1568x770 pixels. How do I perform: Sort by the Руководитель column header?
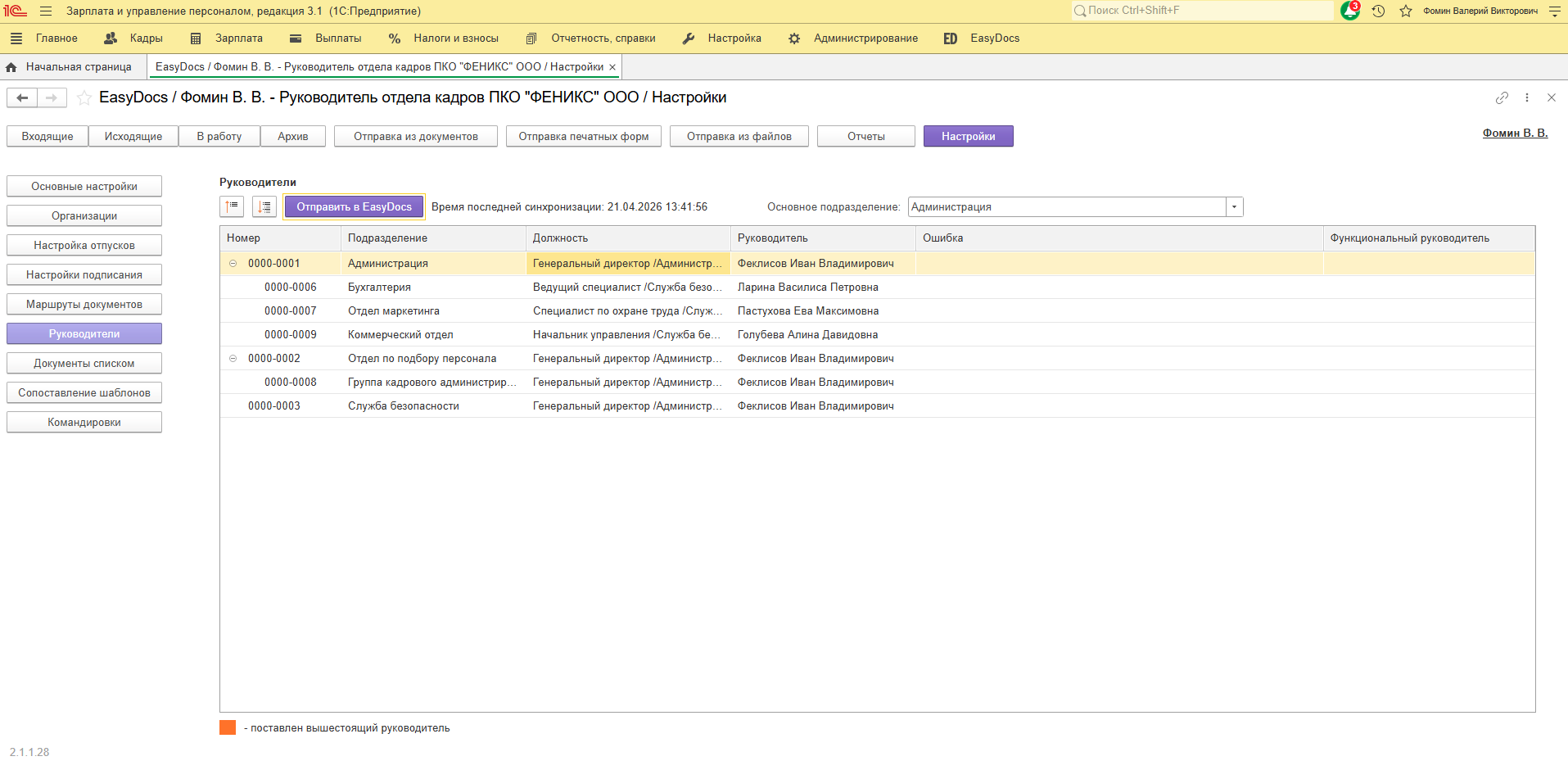(x=823, y=238)
